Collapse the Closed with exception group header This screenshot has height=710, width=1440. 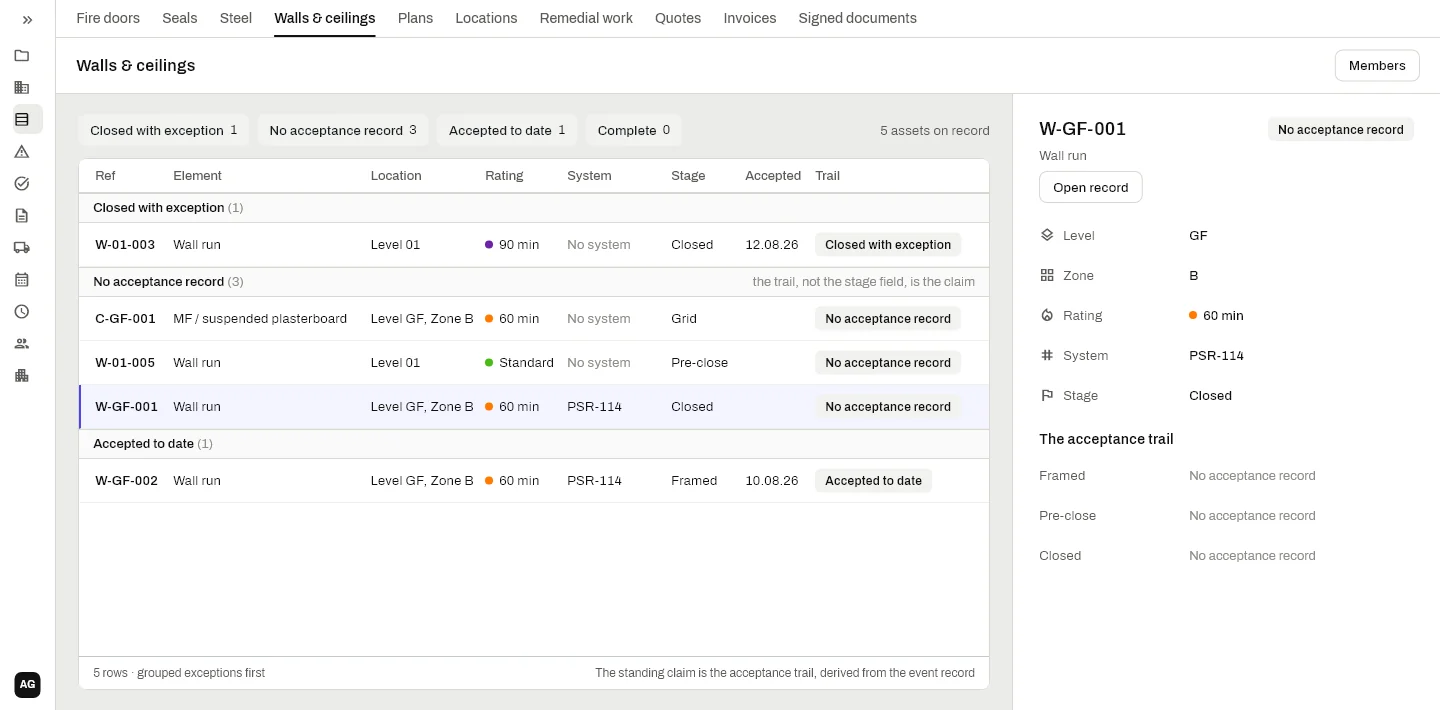[x=534, y=208]
